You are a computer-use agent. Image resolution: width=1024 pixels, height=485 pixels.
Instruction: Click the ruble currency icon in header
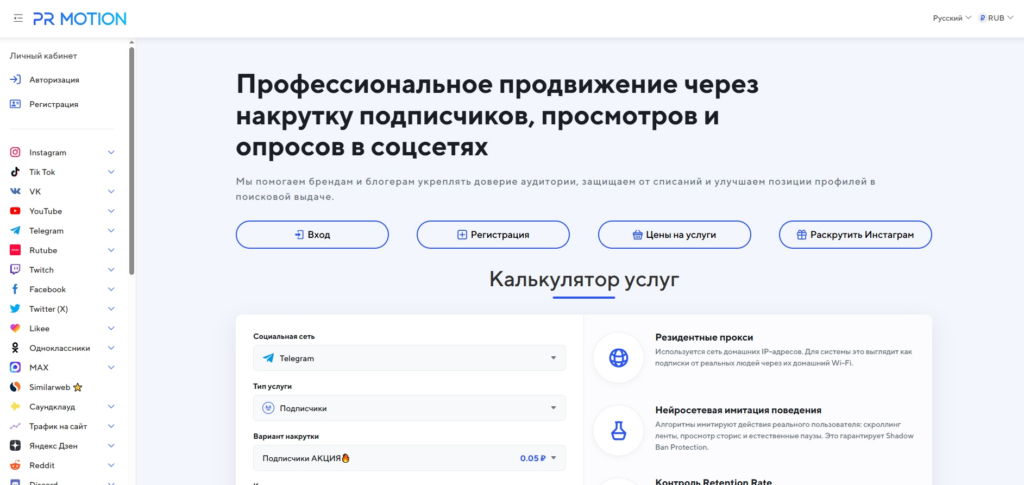click(x=982, y=18)
